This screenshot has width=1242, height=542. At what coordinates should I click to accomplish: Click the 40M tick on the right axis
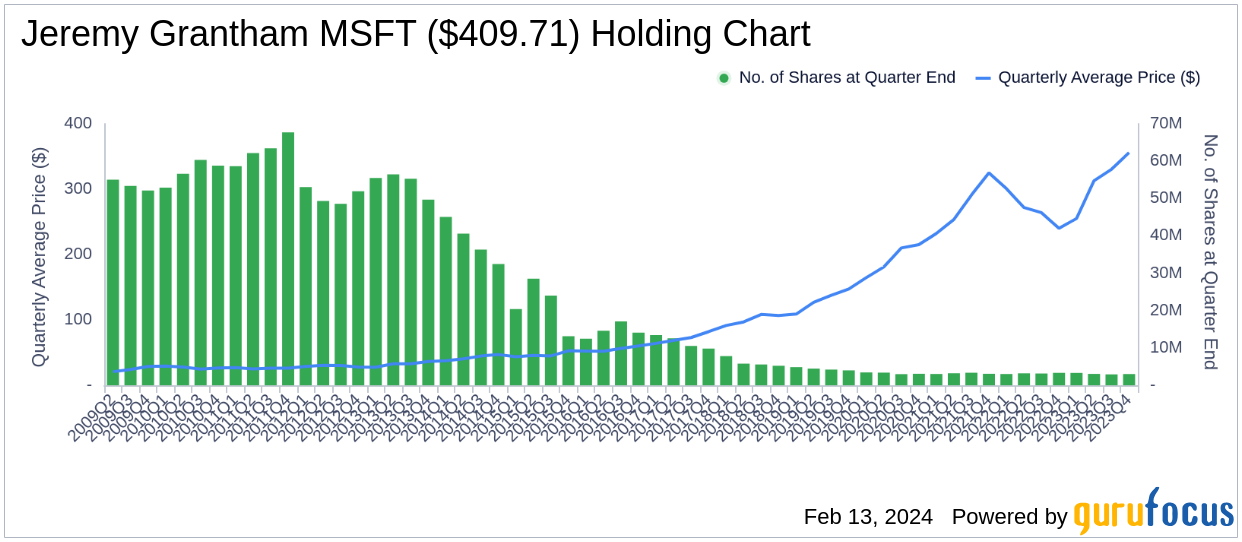tap(1166, 235)
